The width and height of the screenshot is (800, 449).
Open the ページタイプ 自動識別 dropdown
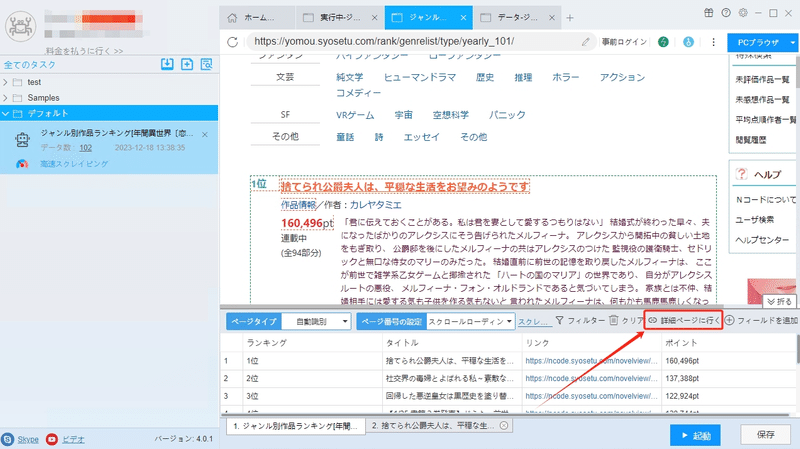[x=316, y=321]
